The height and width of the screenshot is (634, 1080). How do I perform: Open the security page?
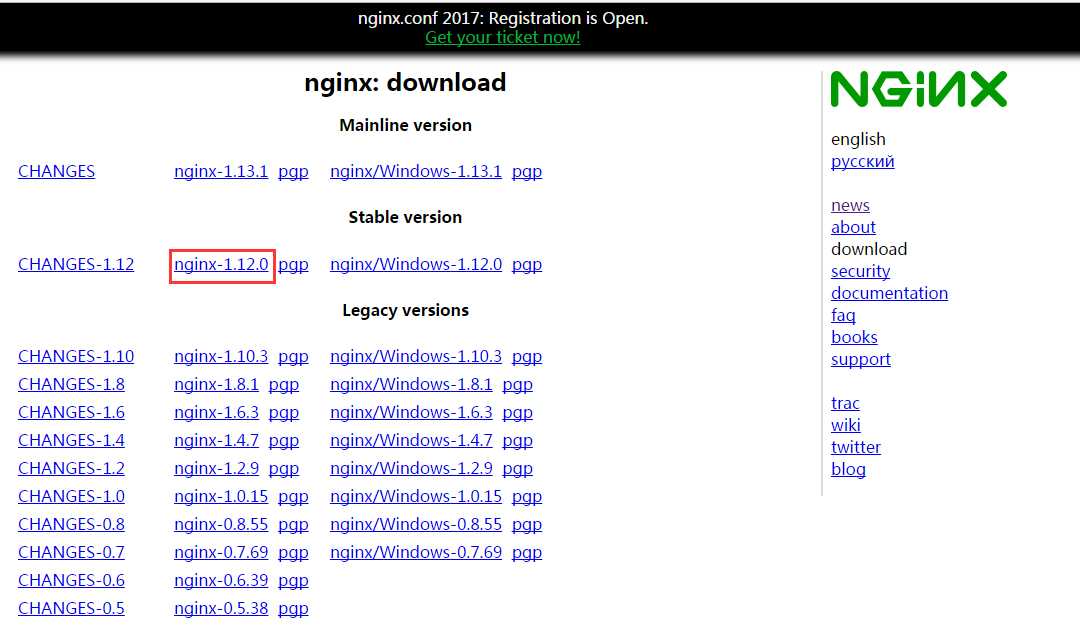click(860, 271)
